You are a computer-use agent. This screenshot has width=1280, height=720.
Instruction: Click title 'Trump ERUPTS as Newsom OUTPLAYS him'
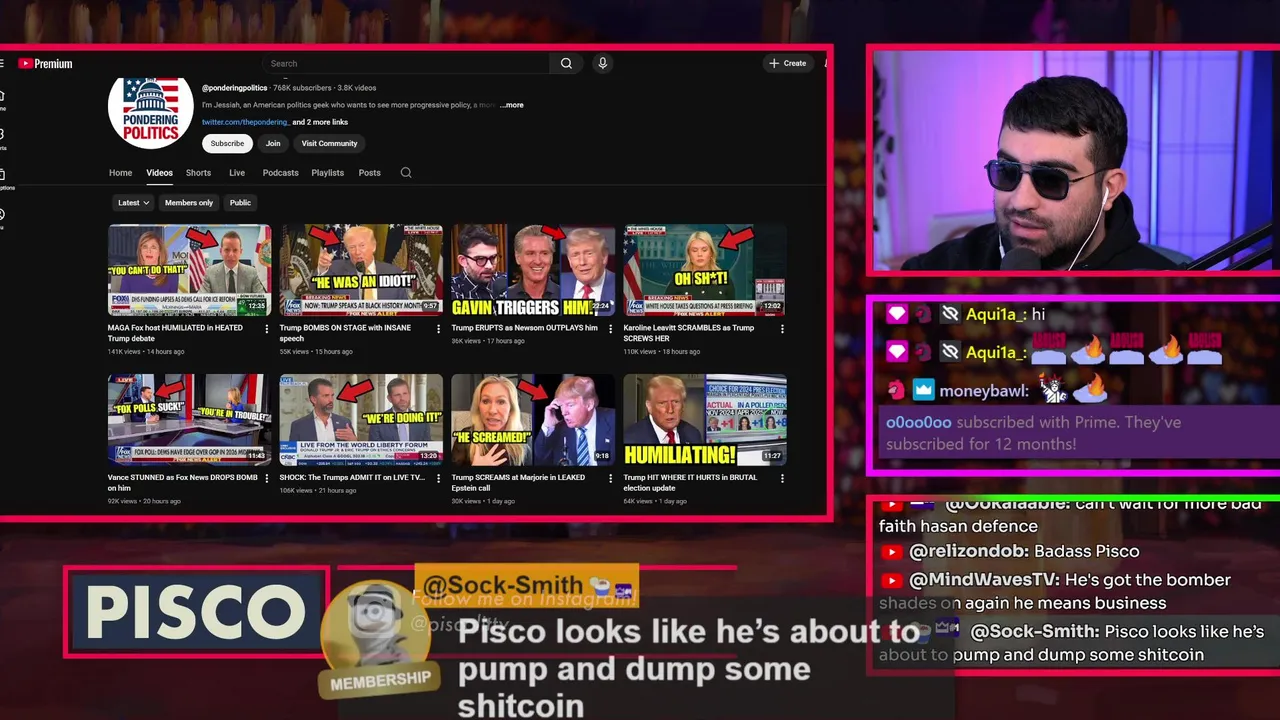tap(524, 328)
